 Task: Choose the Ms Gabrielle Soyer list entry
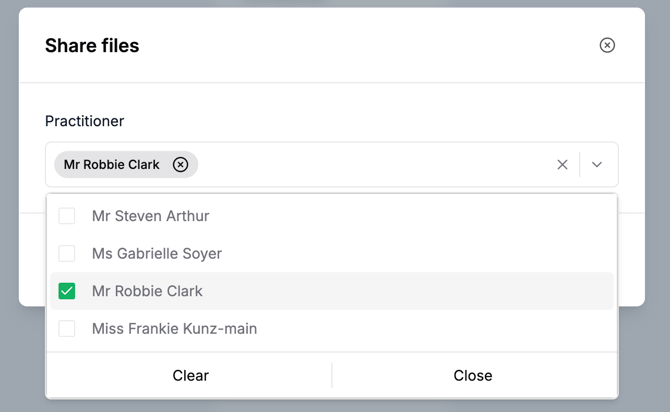332,253
